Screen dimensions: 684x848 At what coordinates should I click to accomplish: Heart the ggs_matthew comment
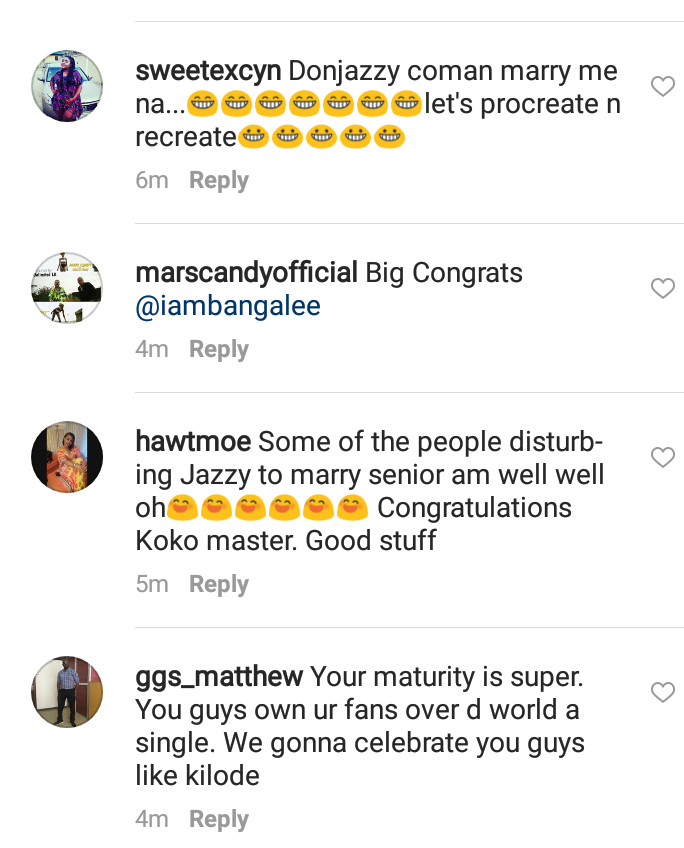point(662,692)
